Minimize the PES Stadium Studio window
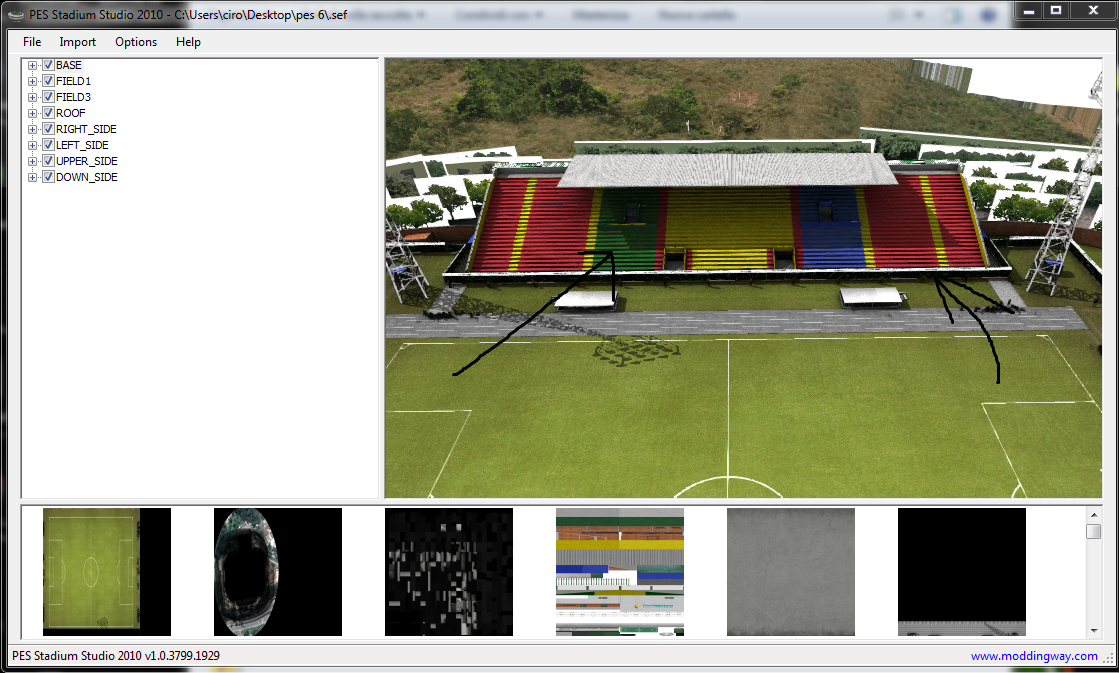1119x673 pixels. coord(1028,11)
